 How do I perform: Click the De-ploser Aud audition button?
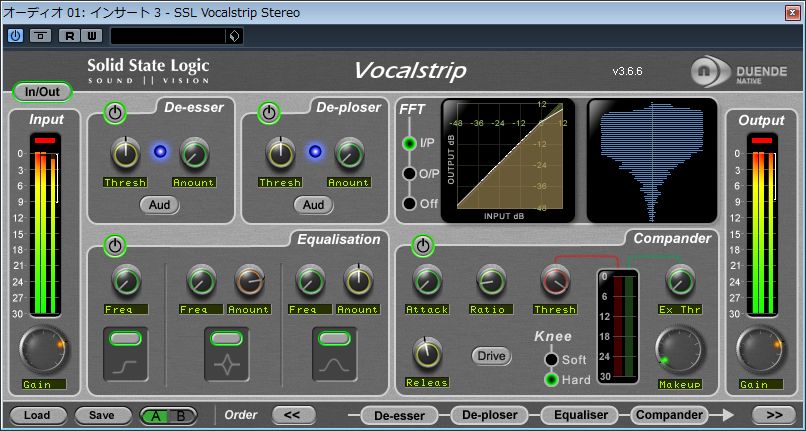(x=314, y=205)
